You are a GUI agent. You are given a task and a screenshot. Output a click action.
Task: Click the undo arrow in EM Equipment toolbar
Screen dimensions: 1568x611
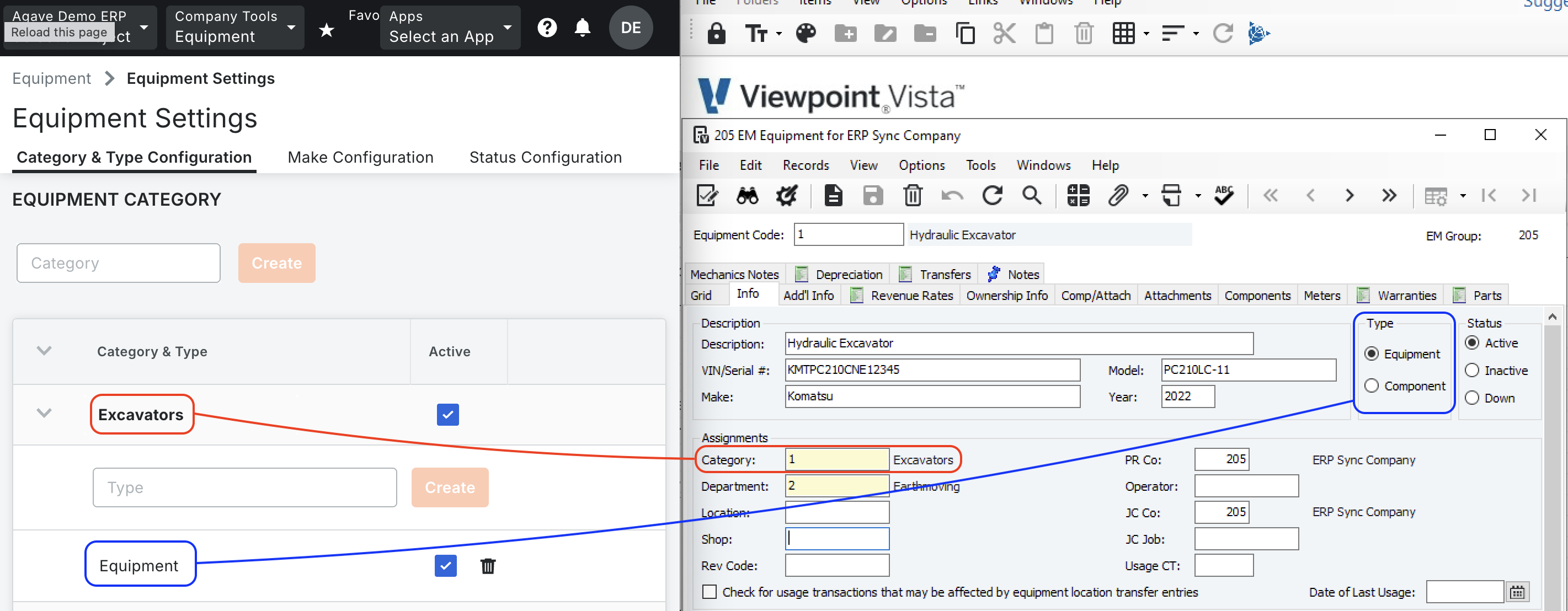coord(952,196)
